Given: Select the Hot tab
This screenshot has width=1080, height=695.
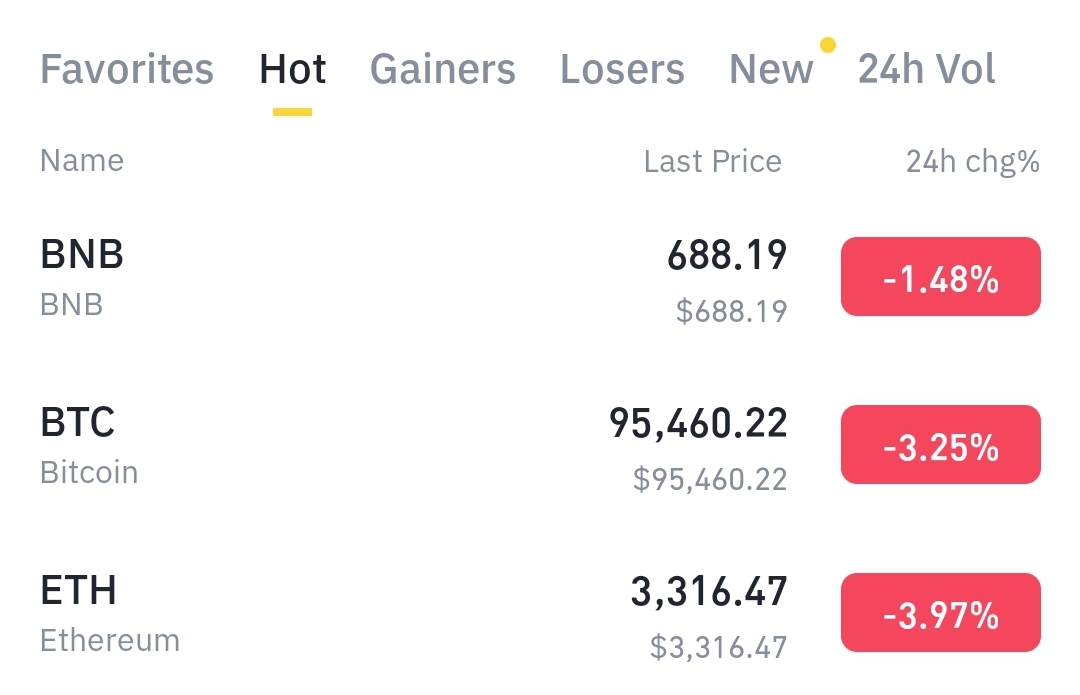Looking at the screenshot, I should 292,70.
